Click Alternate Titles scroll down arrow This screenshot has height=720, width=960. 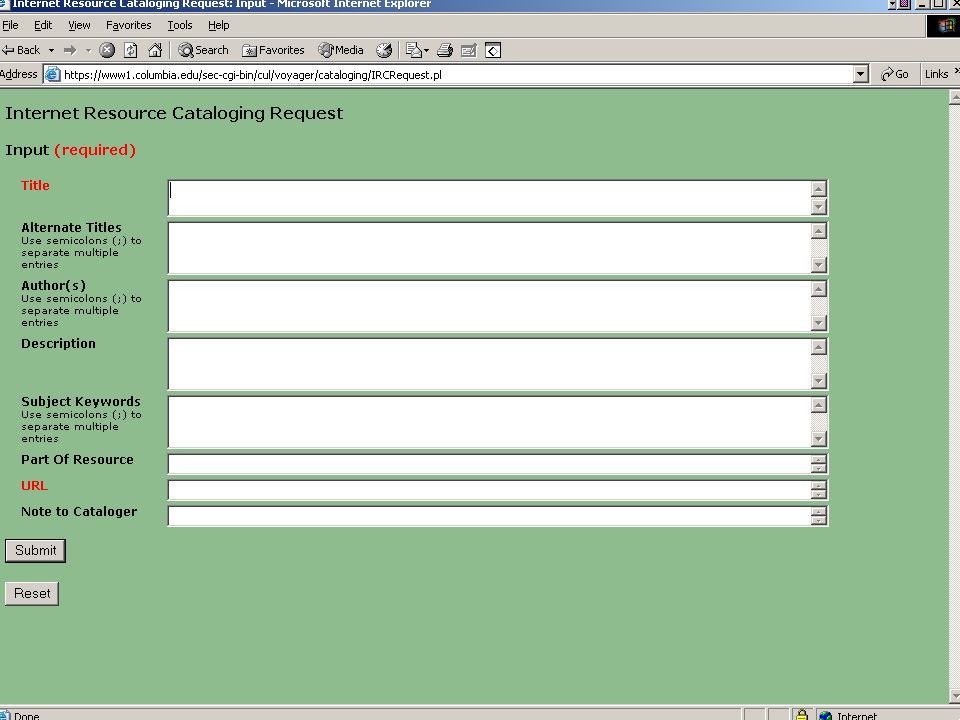(819, 265)
